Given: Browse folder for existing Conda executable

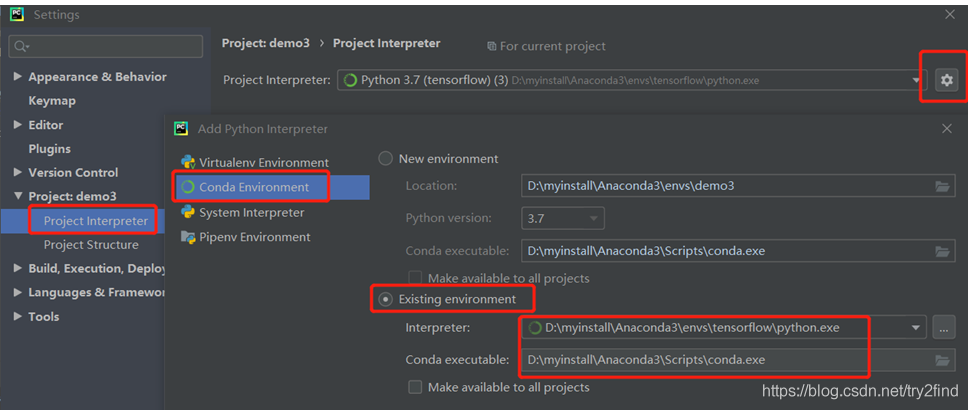Looking at the screenshot, I should (x=941, y=360).
